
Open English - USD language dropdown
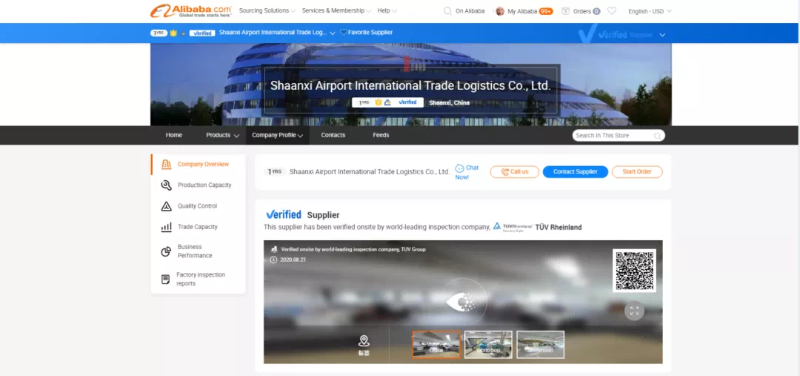coord(650,11)
